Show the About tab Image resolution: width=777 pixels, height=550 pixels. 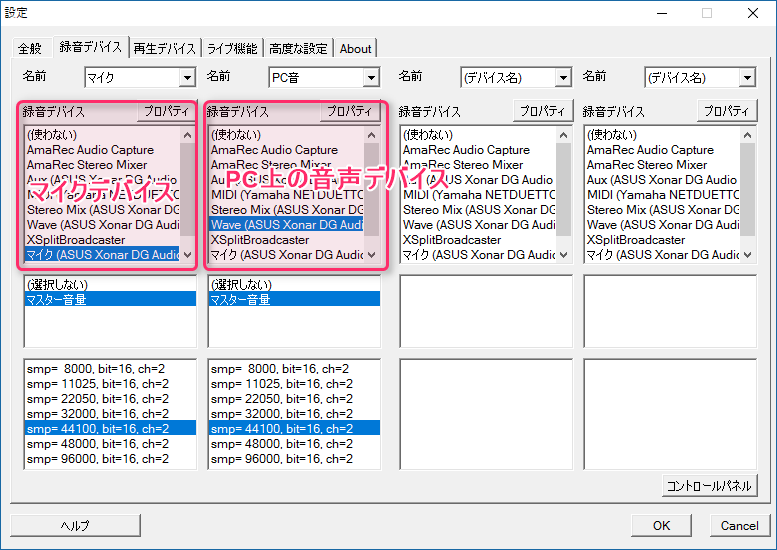tap(355, 48)
